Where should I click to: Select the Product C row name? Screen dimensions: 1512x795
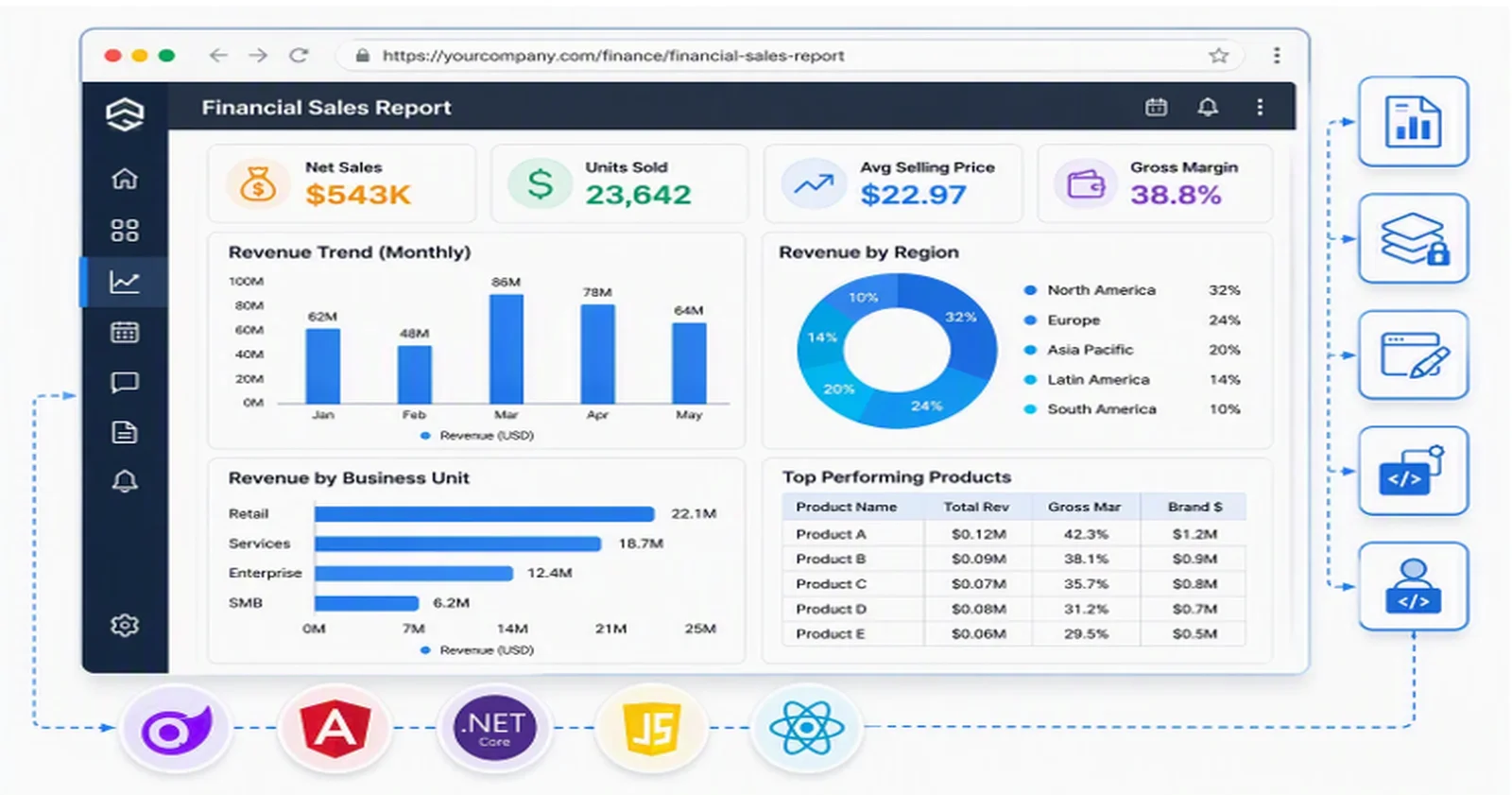click(x=831, y=584)
